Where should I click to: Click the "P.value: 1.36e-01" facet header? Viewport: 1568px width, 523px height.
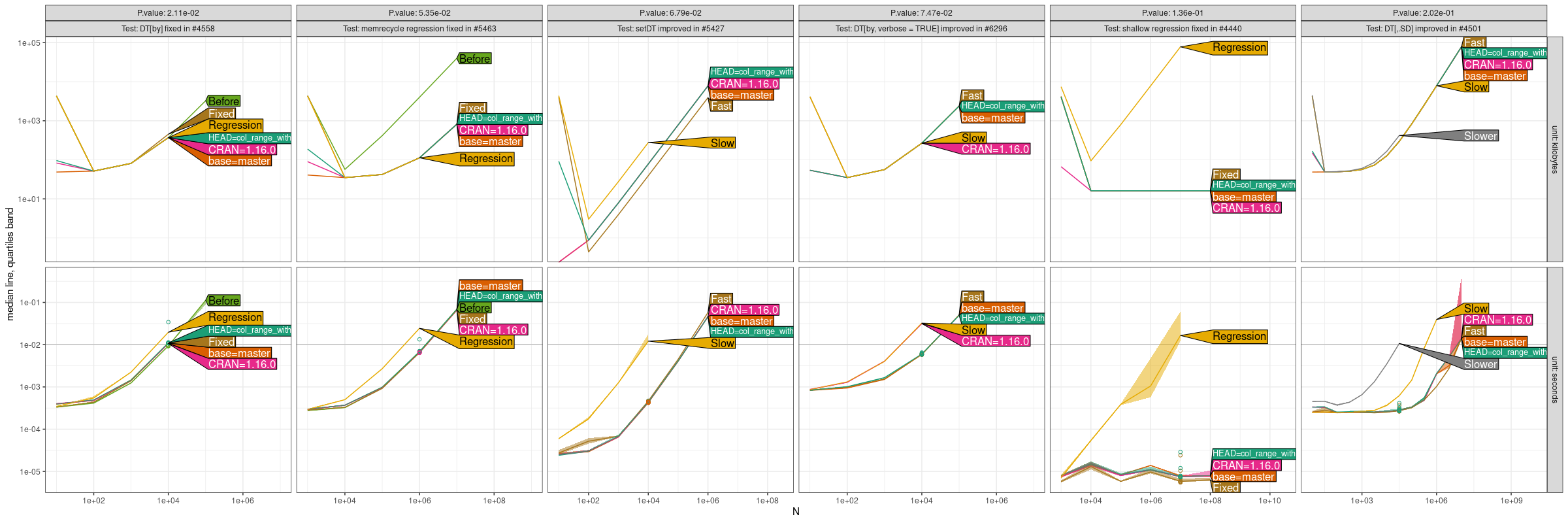(x=1173, y=13)
